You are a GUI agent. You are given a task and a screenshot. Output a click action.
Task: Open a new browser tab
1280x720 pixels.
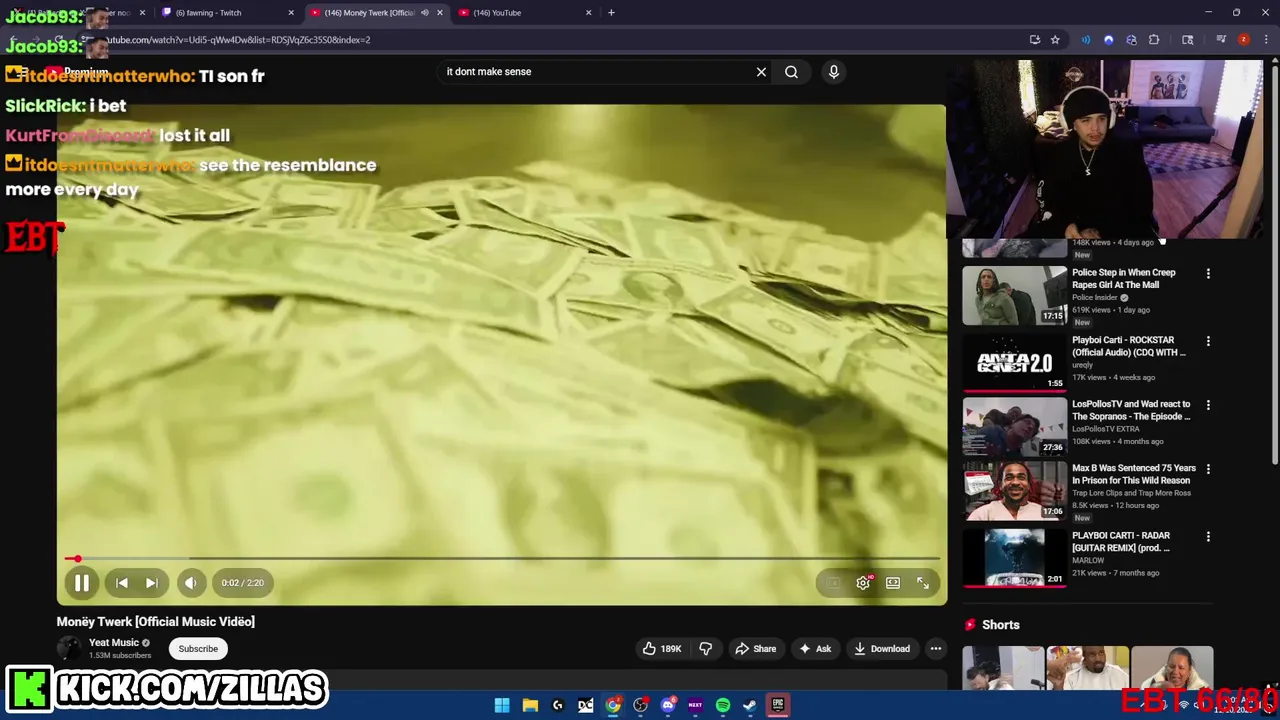pyautogui.click(x=611, y=13)
